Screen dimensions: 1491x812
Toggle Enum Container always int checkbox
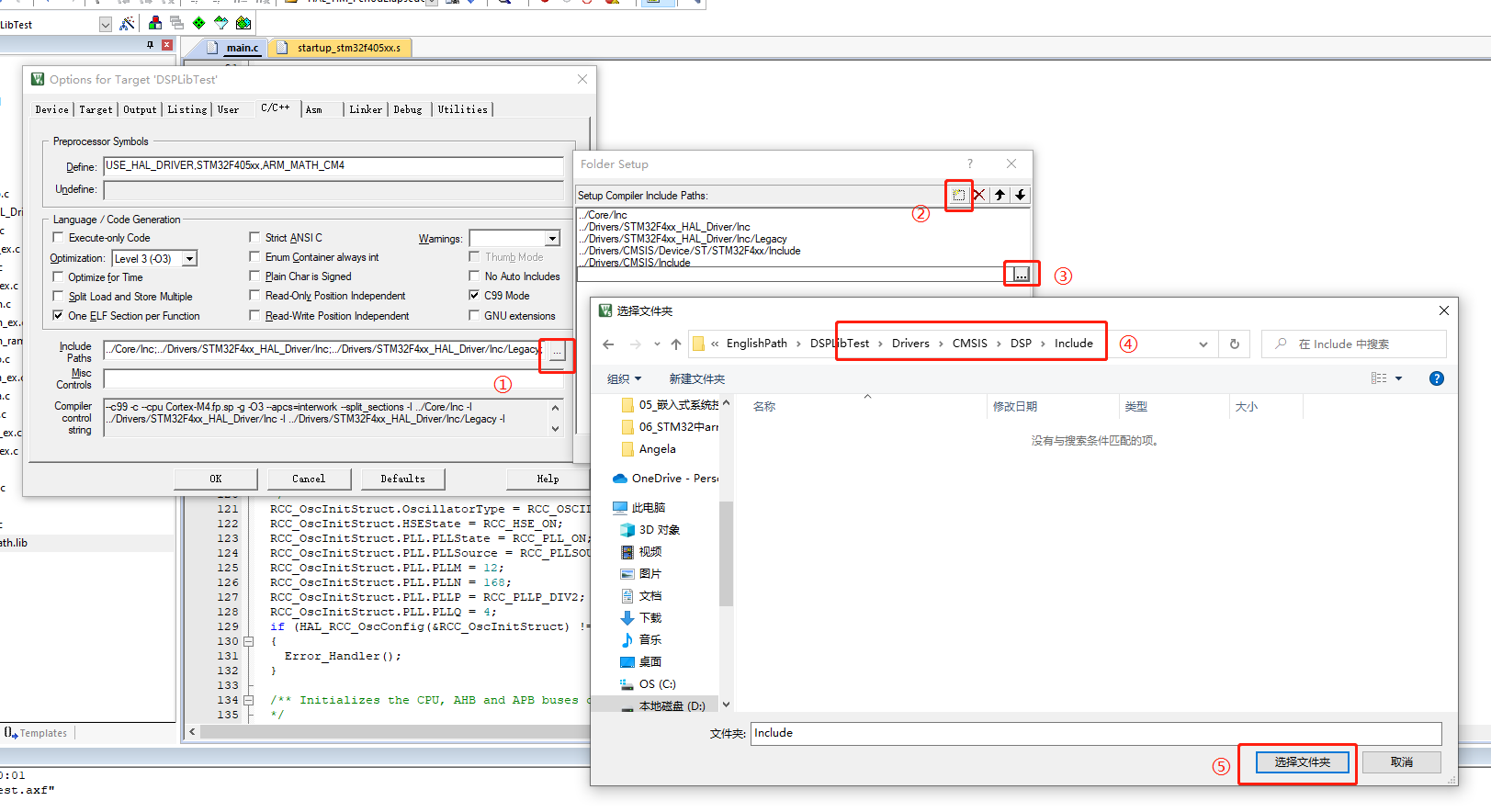coord(255,256)
